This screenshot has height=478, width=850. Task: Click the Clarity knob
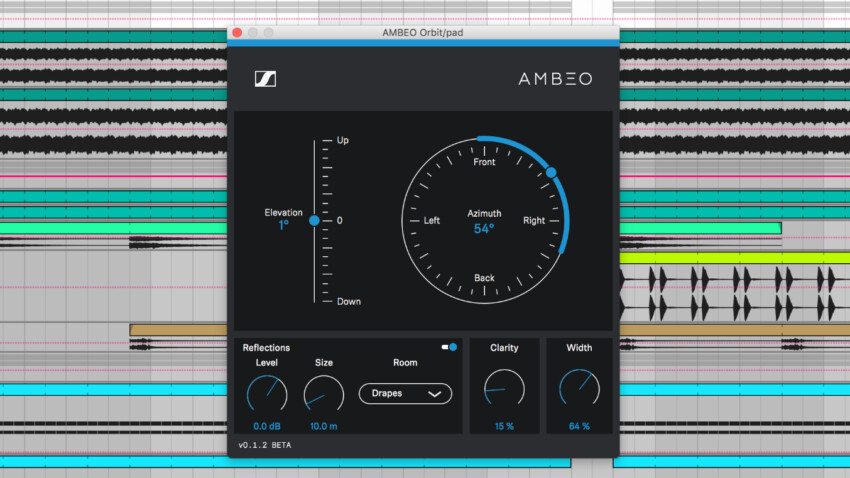[x=504, y=389]
